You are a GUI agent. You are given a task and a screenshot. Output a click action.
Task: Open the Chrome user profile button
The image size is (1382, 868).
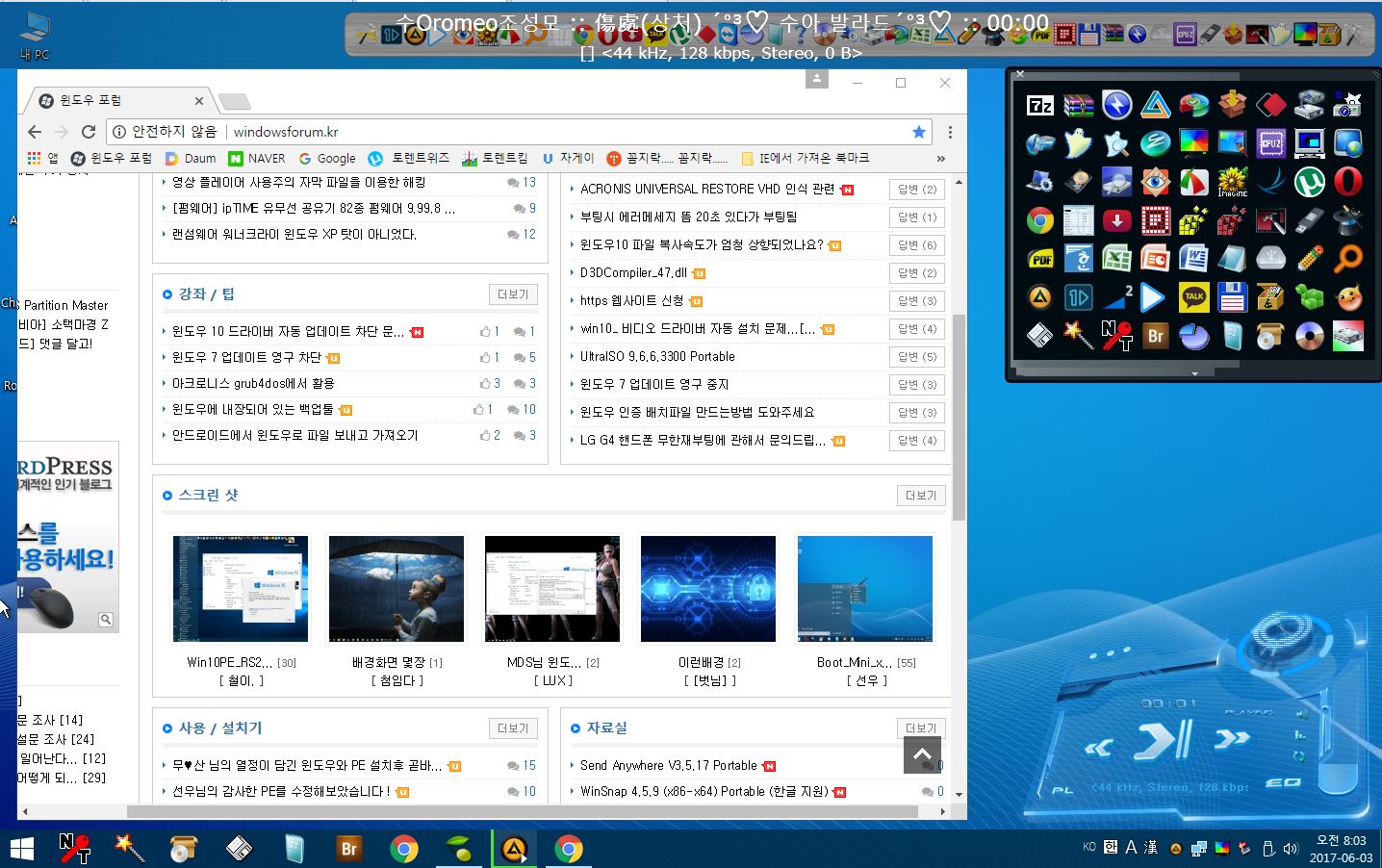(x=816, y=81)
